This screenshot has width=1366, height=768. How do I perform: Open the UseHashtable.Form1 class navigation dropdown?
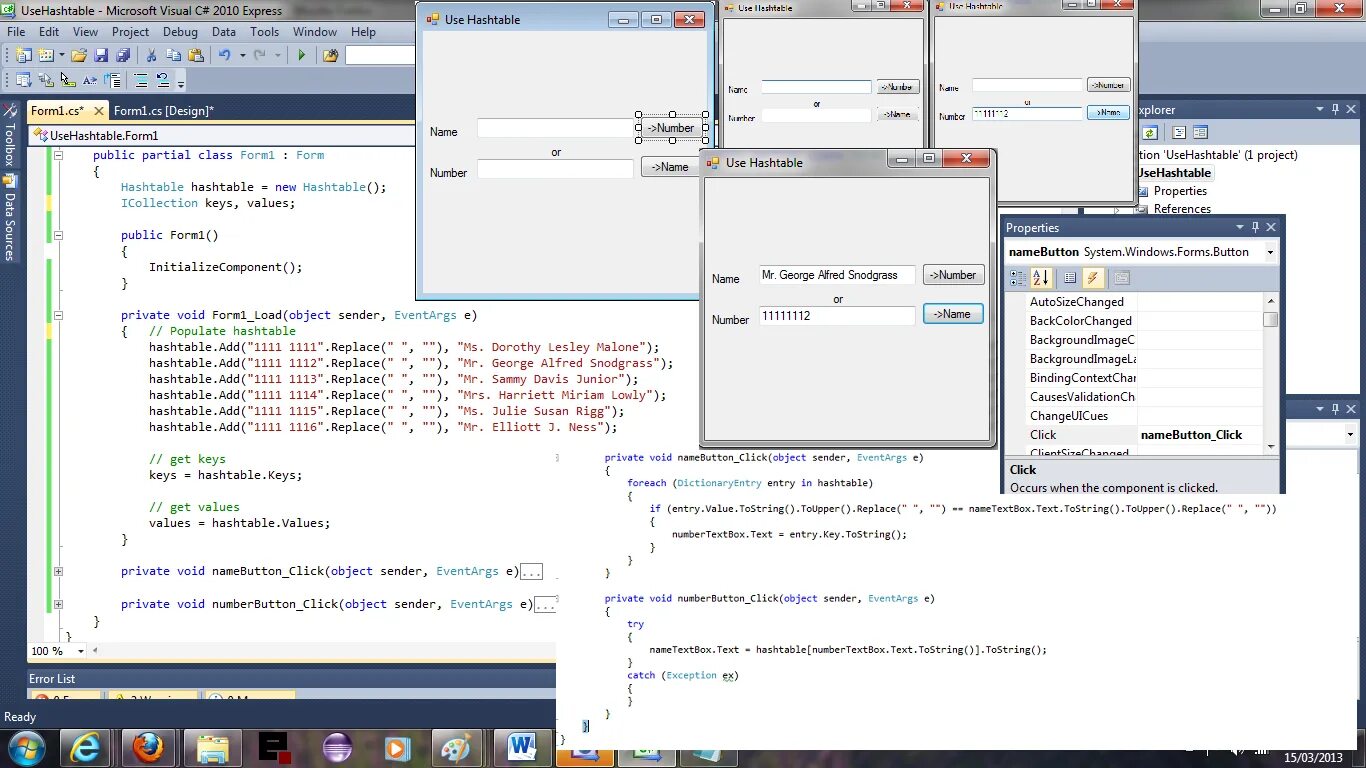point(222,135)
